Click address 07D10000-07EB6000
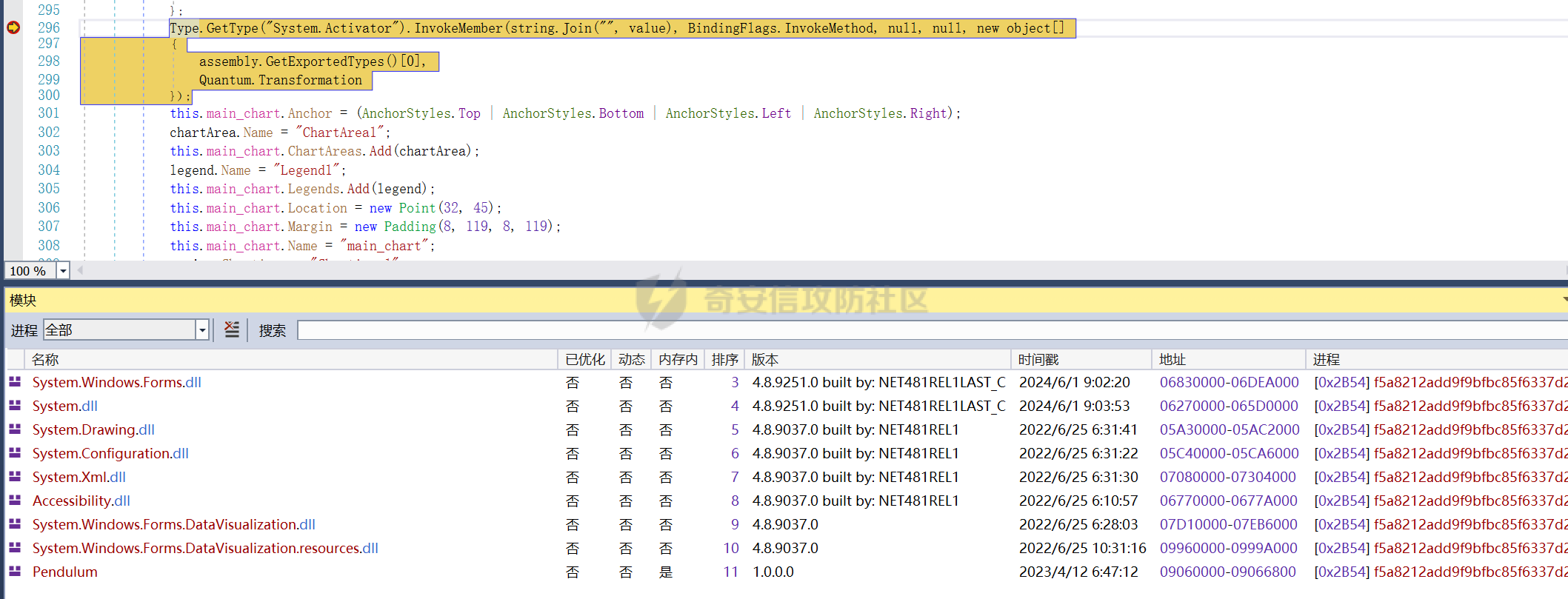The height and width of the screenshot is (599, 1568). 1229,524
